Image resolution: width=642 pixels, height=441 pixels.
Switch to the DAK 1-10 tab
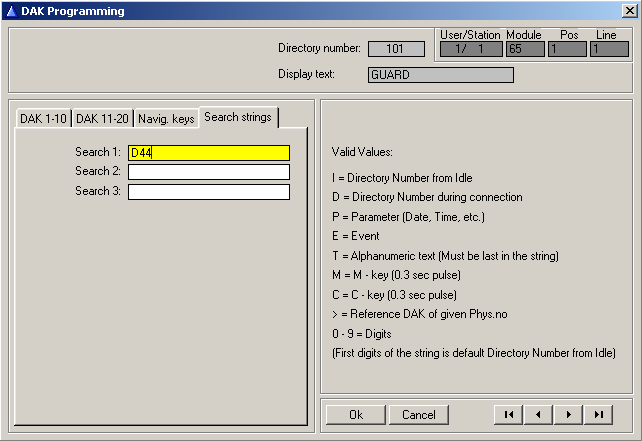point(44,119)
